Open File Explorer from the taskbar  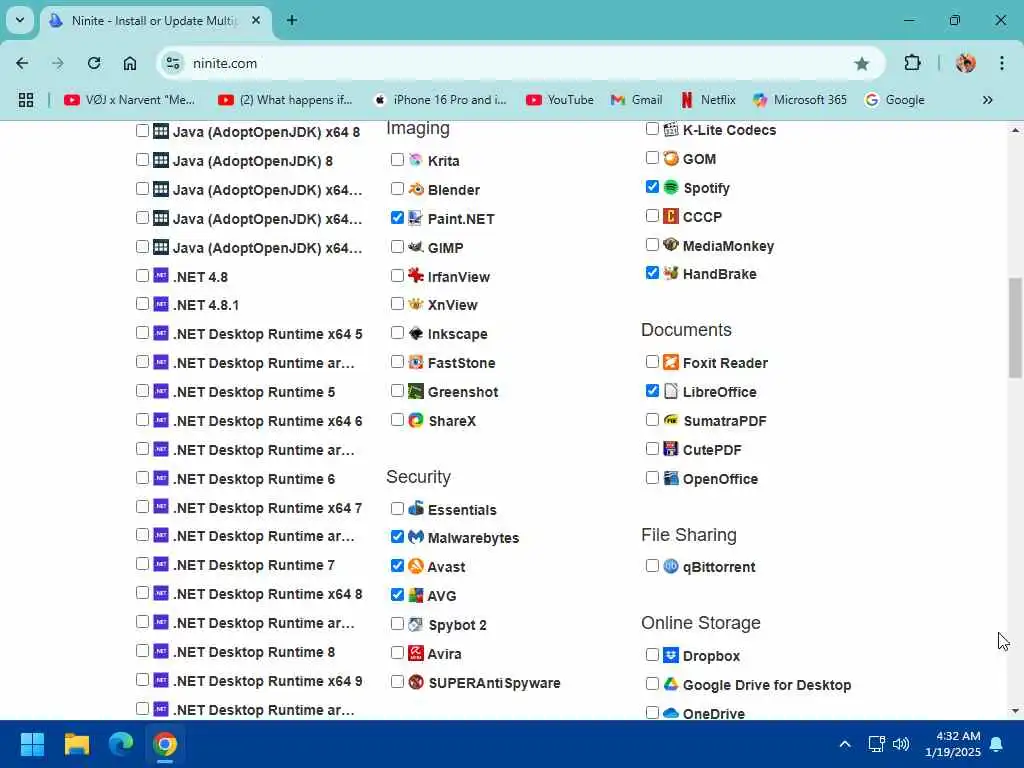[x=76, y=744]
